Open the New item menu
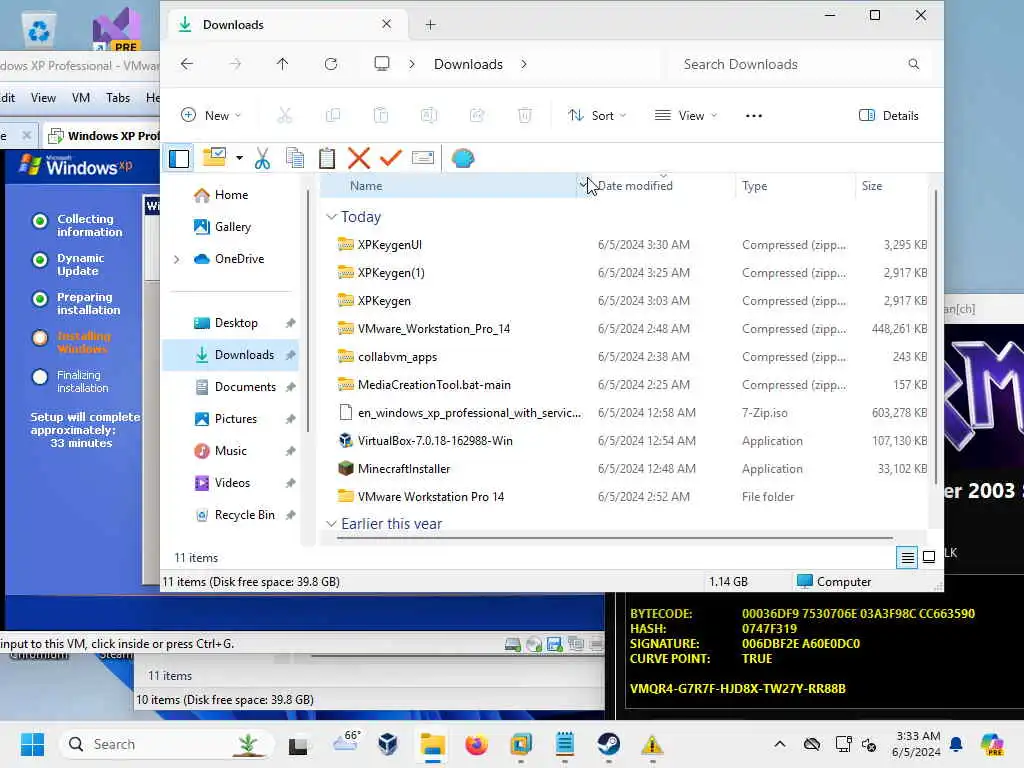The width and height of the screenshot is (1024, 768). [x=211, y=116]
